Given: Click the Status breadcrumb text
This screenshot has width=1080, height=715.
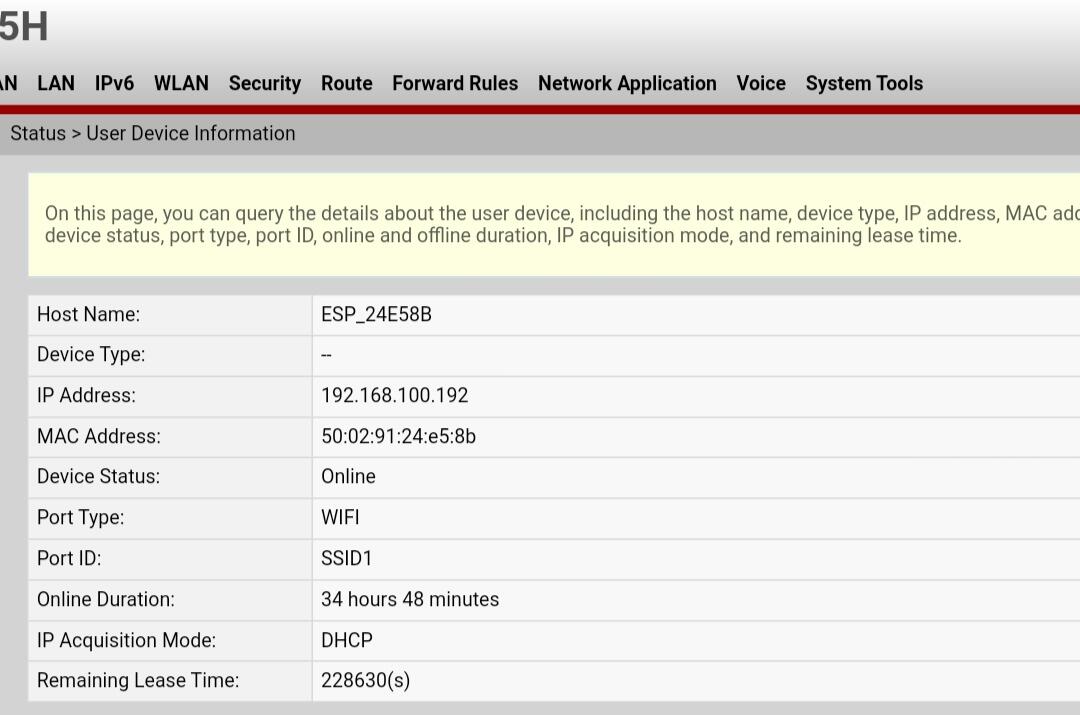Looking at the screenshot, I should tap(37, 134).
